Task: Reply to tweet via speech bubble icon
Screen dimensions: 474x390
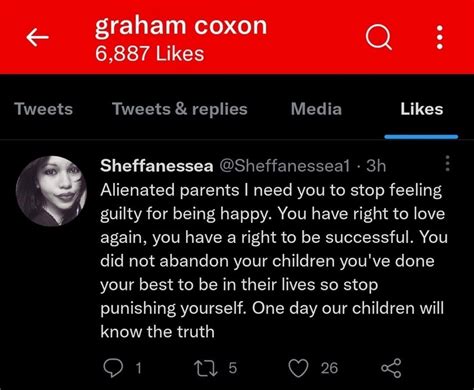Action: 113,368
